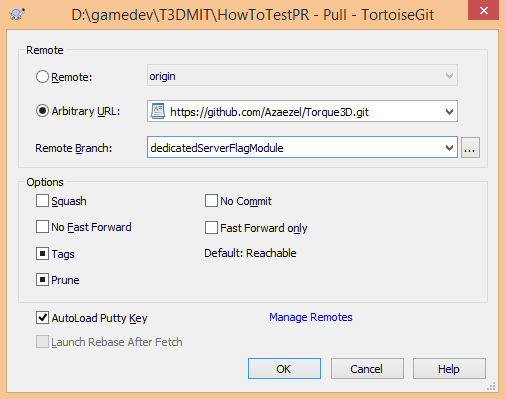
Task: Tick the Fast Forward only checkbox
Action: (211, 228)
